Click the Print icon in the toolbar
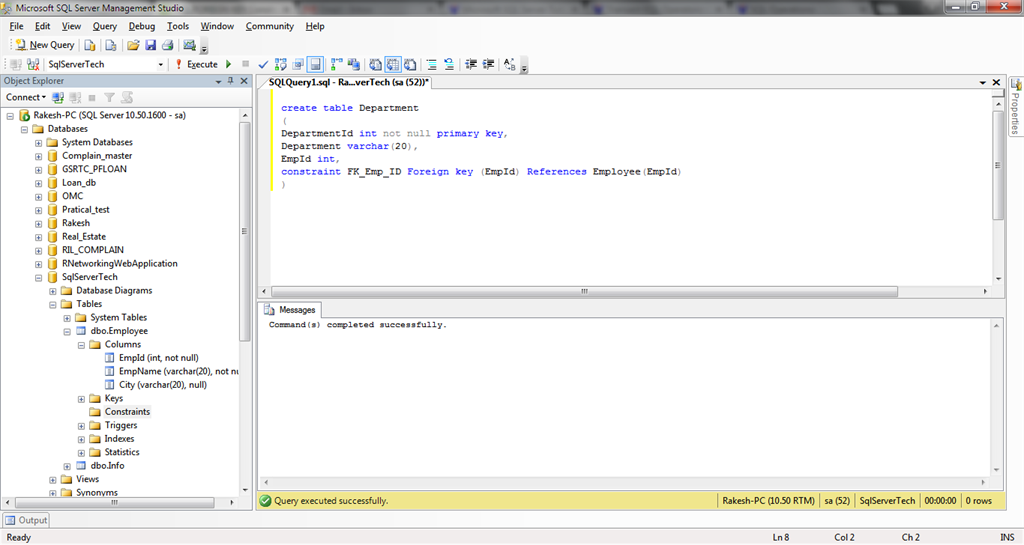 coord(167,45)
